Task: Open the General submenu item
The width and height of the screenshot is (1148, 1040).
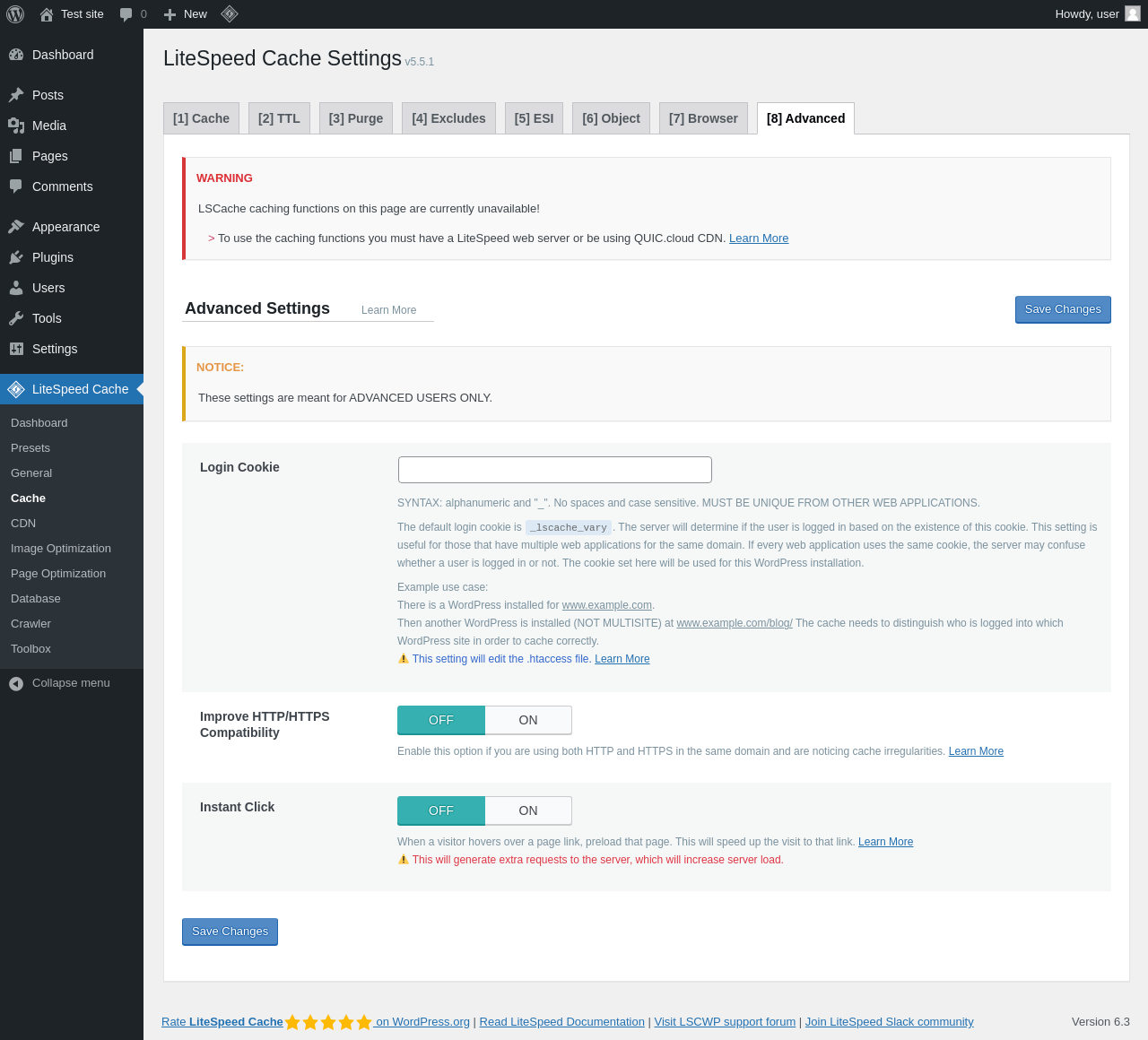Action: [x=72, y=473]
